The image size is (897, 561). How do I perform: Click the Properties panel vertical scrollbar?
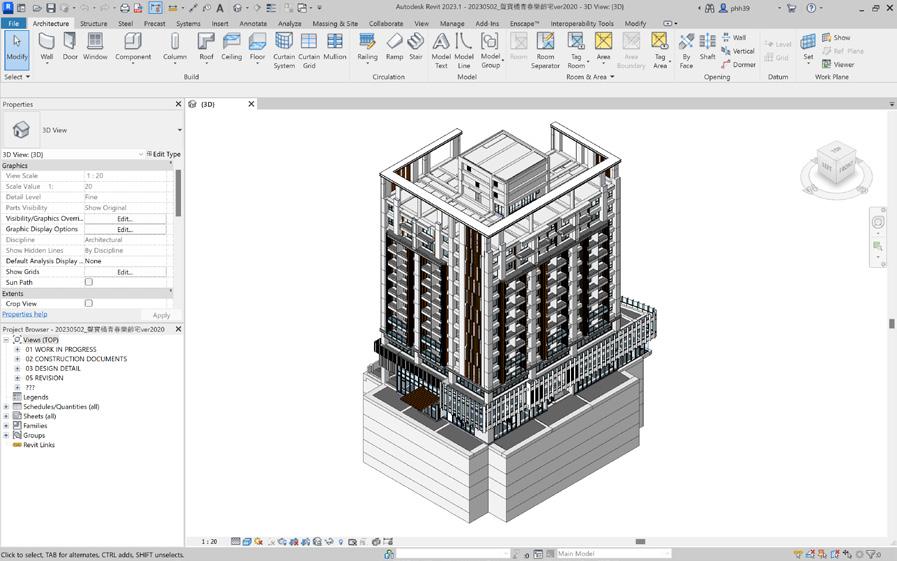pyautogui.click(x=178, y=192)
